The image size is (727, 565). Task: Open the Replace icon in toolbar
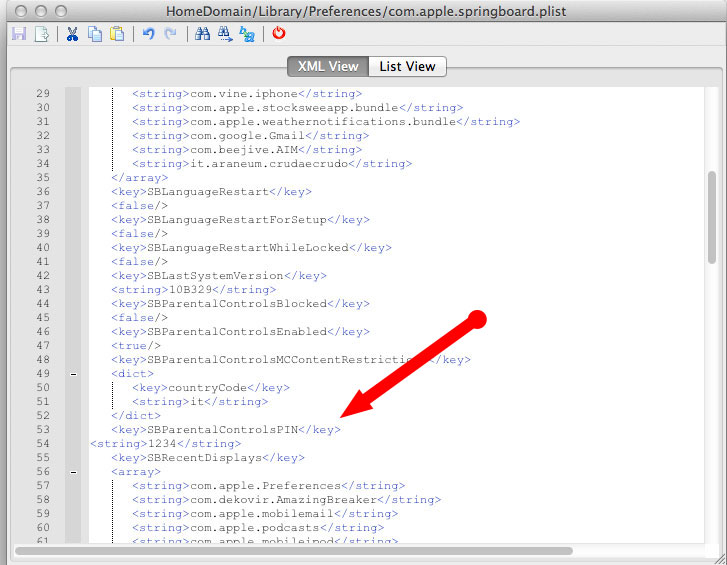(247, 34)
